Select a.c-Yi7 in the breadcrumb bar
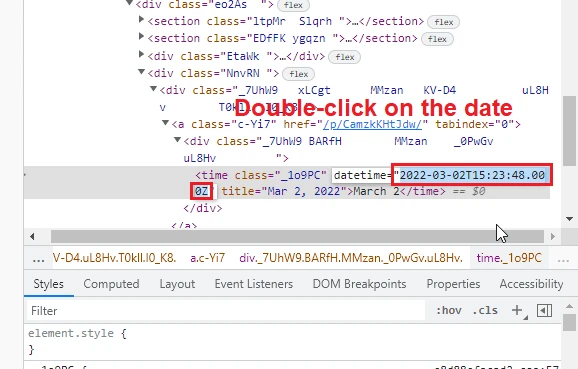Image resolution: width=578 pixels, height=369 pixels. click(x=208, y=258)
